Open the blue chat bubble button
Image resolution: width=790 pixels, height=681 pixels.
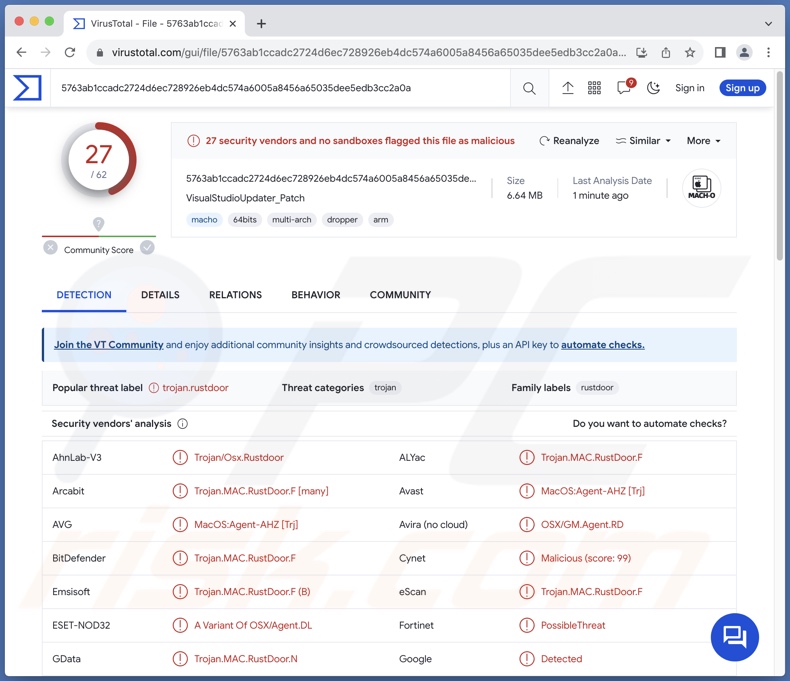[x=735, y=637]
